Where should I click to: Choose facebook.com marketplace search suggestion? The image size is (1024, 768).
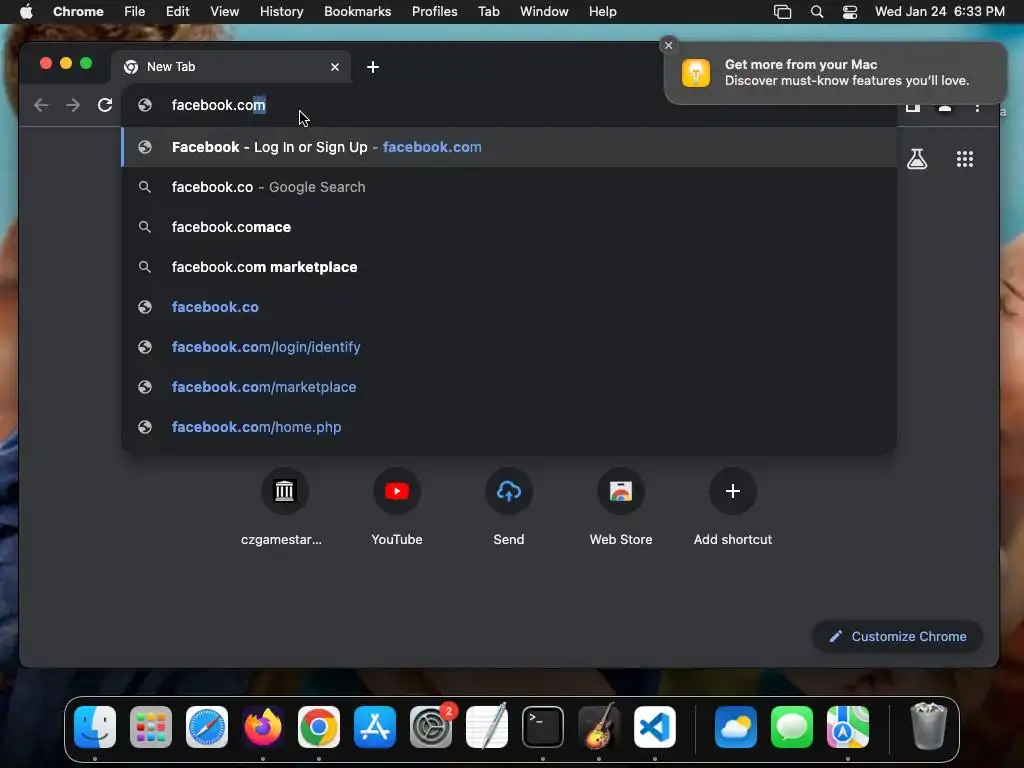(x=509, y=267)
